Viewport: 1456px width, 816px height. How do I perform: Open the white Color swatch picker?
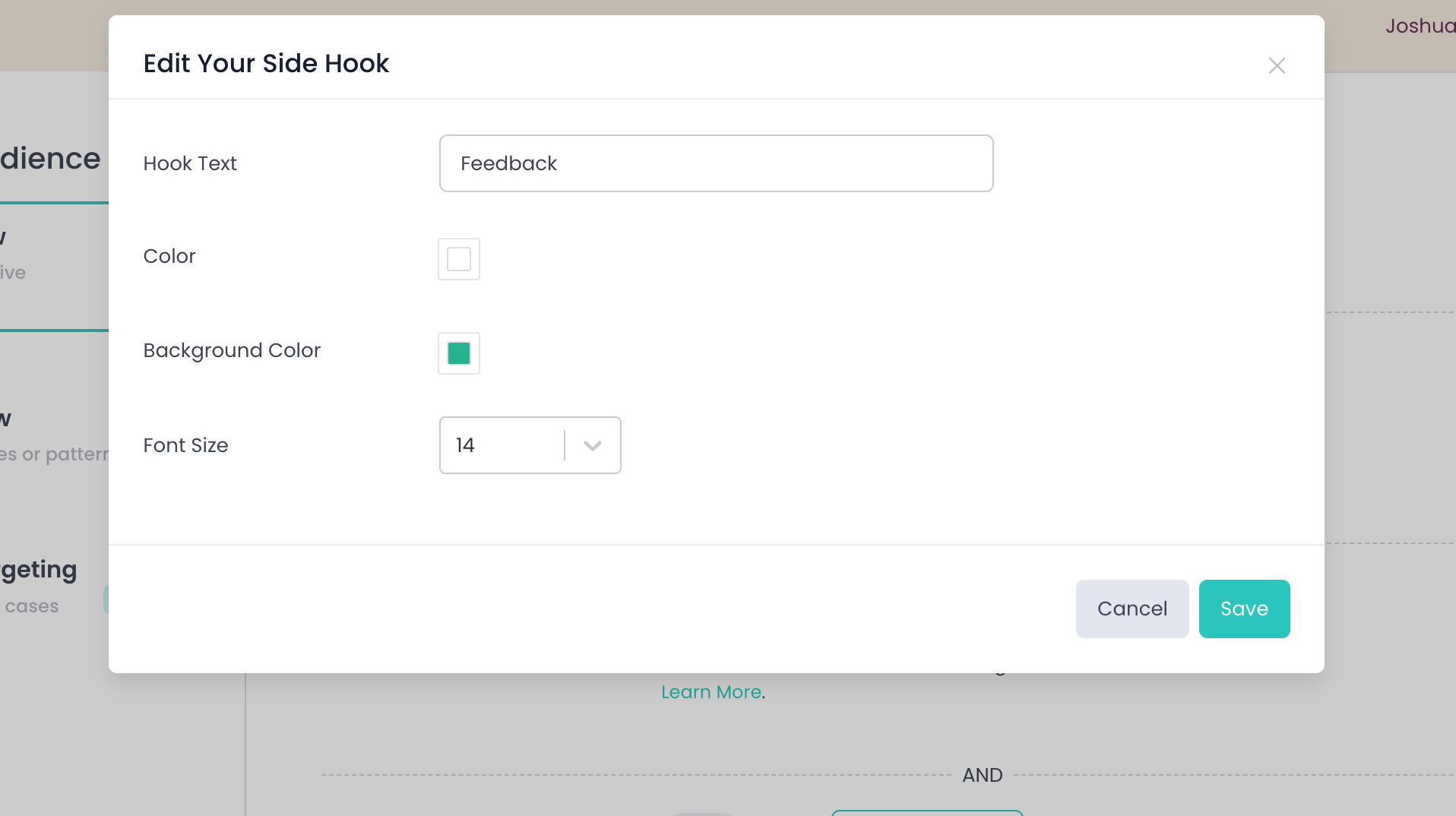coord(459,259)
